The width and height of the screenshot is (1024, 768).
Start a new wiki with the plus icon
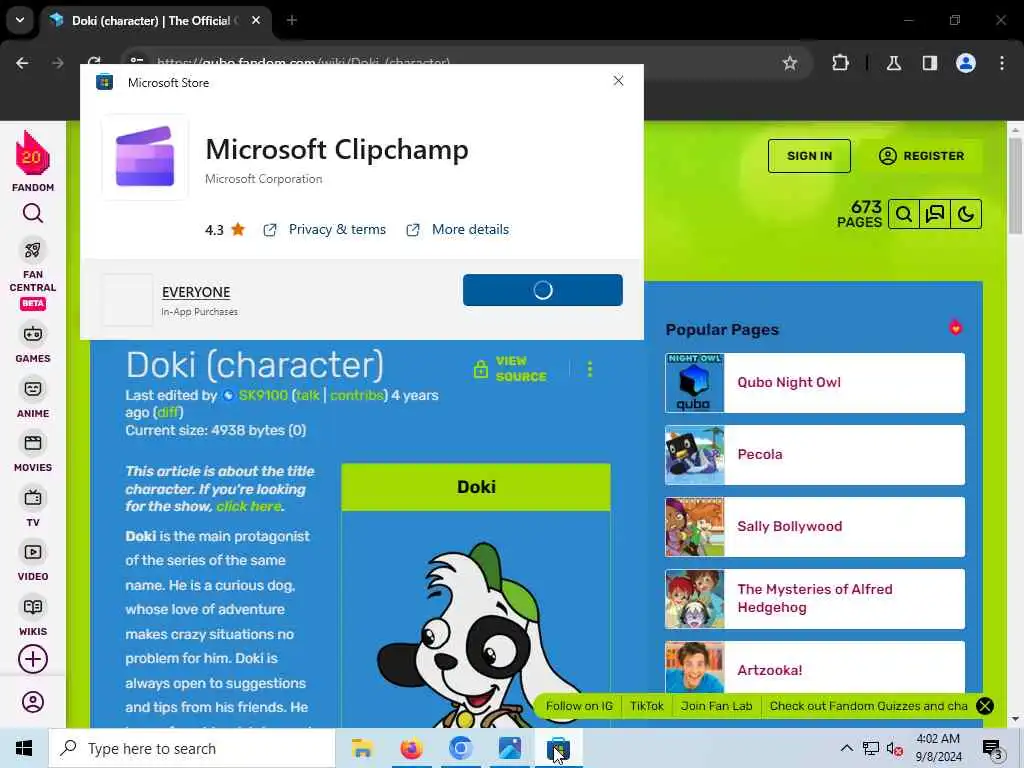pos(33,659)
